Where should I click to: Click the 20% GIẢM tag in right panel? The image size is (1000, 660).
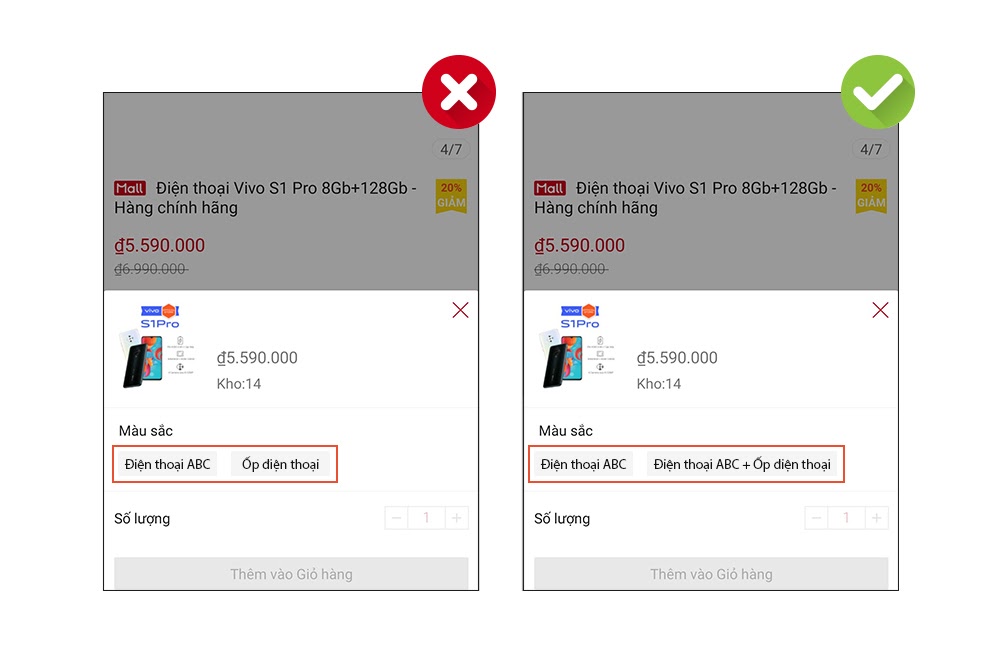(x=871, y=196)
